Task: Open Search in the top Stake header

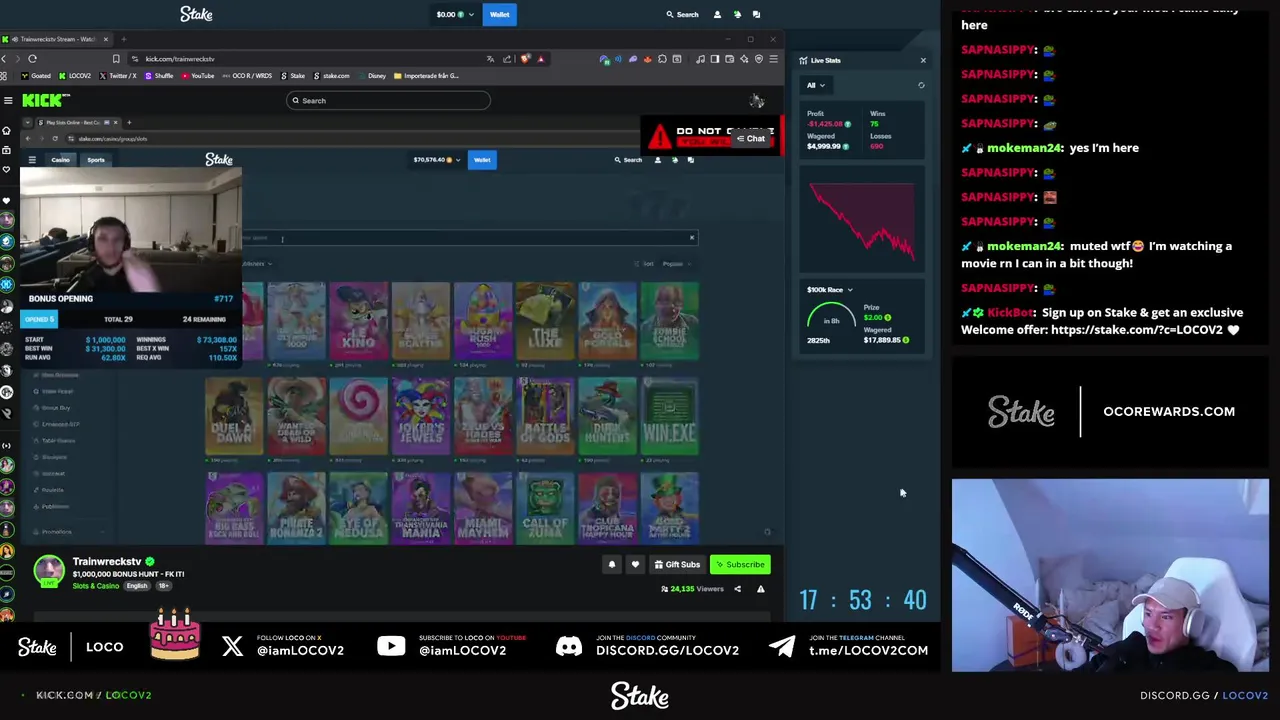Action: pyautogui.click(x=682, y=14)
